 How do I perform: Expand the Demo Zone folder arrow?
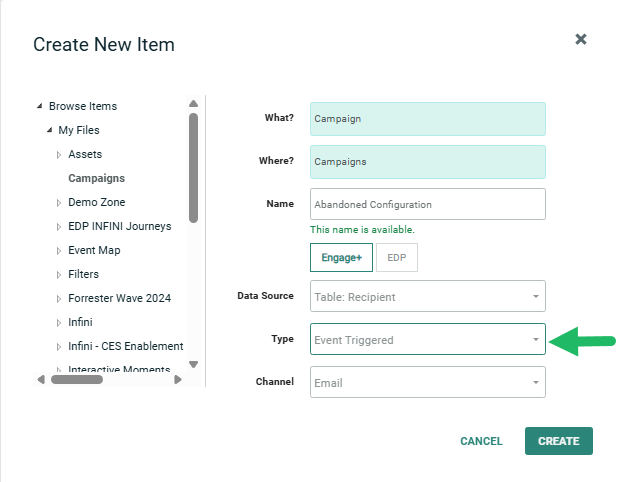pos(59,203)
